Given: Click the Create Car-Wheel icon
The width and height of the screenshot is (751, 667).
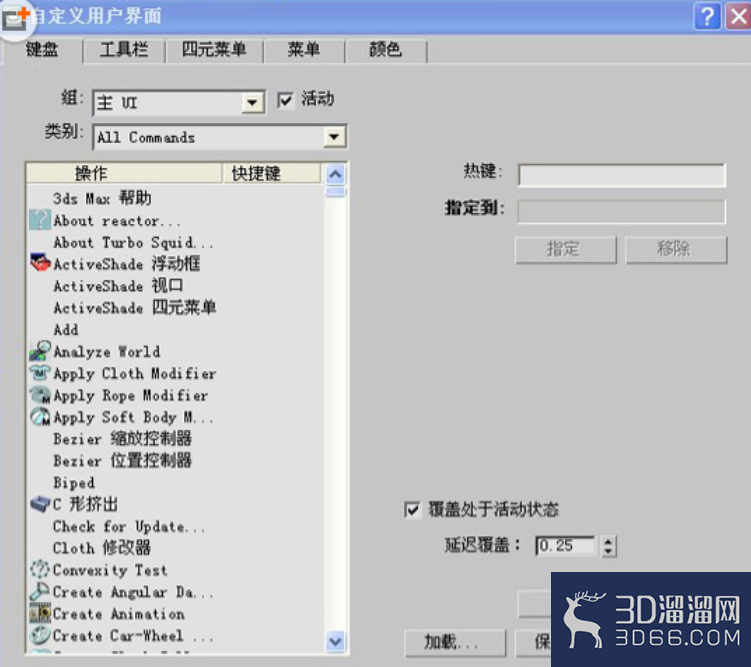Looking at the screenshot, I should 40,635.
